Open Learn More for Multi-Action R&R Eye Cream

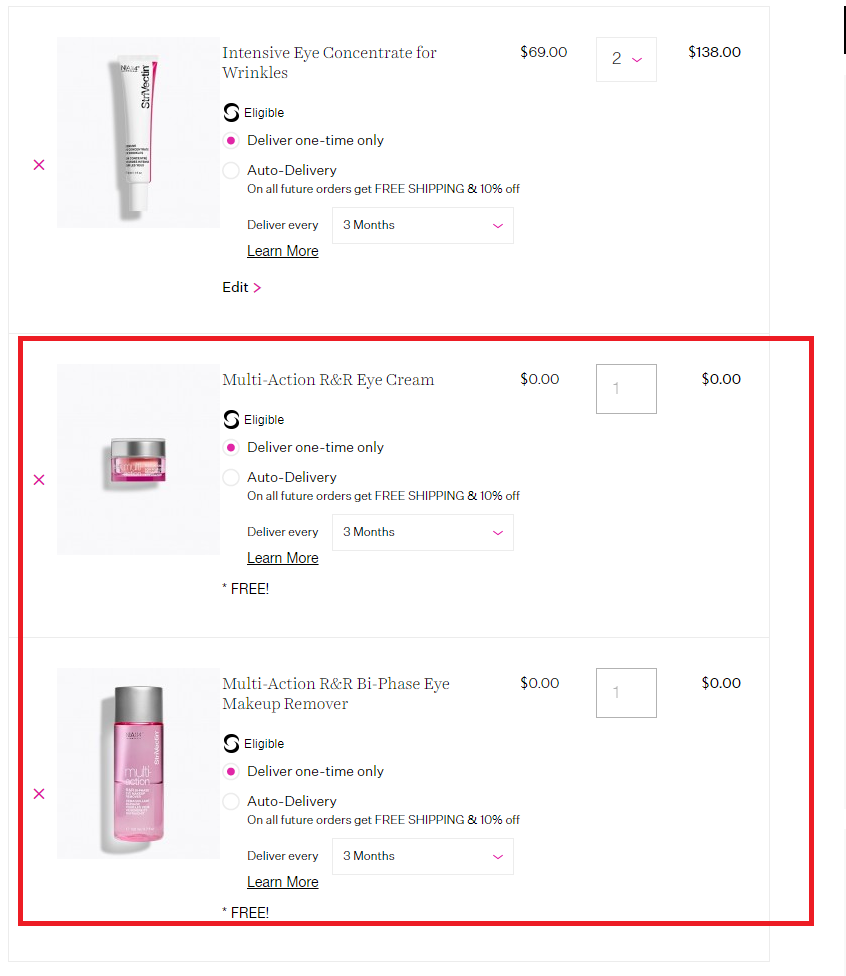click(x=282, y=557)
